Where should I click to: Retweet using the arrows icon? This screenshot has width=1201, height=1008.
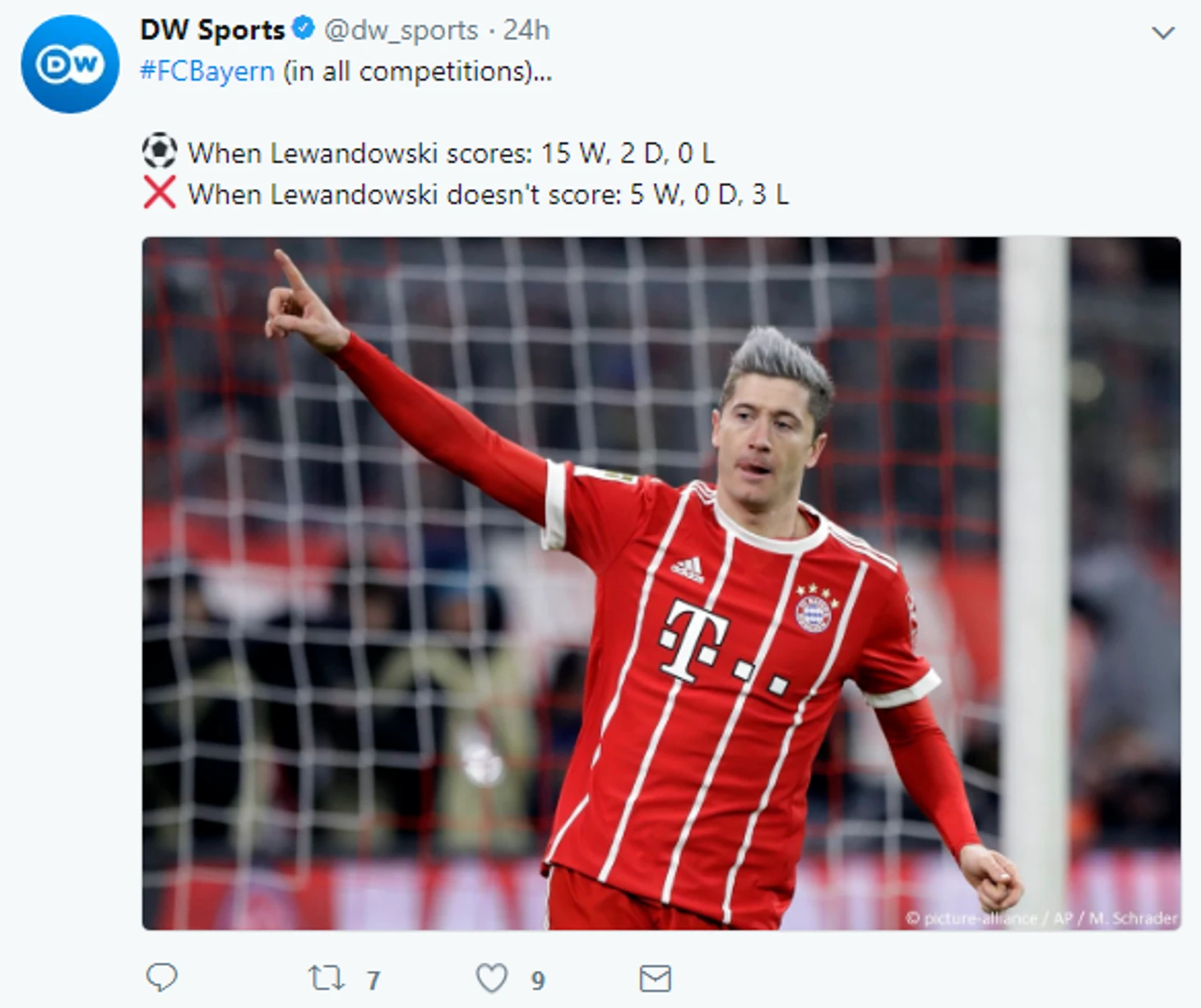tap(326, 978)
